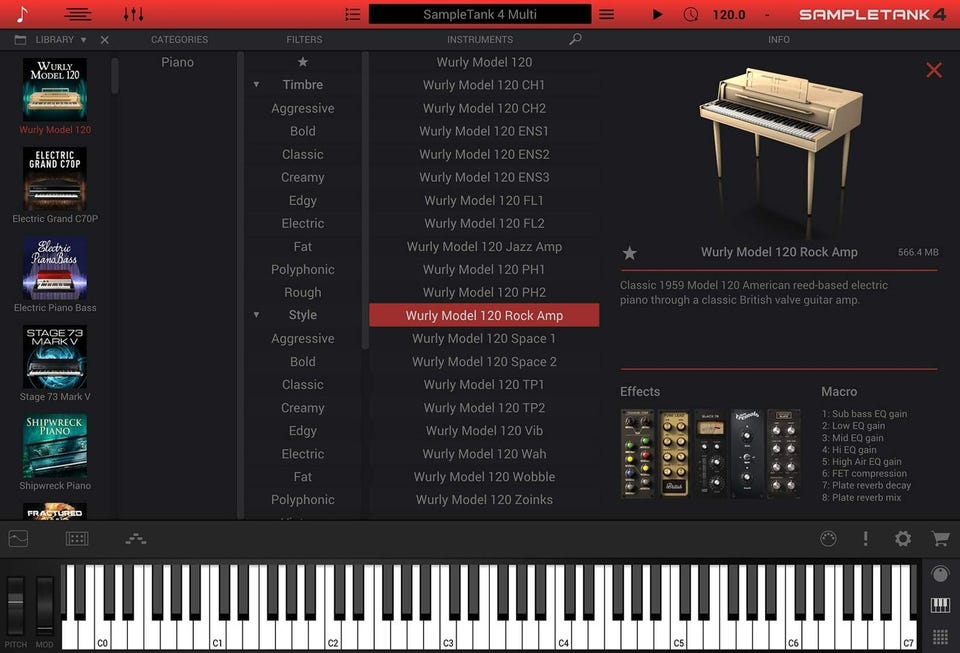
Task: Open the first channel strip effect thumbnail
Action: coord(637,453)
